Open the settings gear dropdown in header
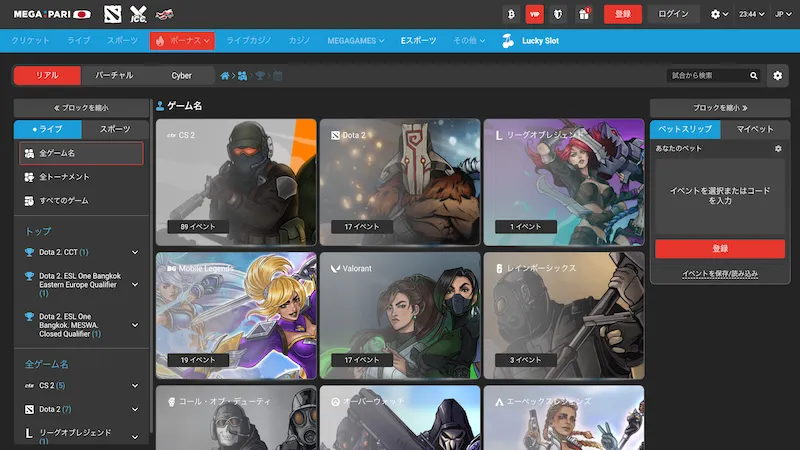800x450 pixels. pyautogui.click(x=719, y=14)
